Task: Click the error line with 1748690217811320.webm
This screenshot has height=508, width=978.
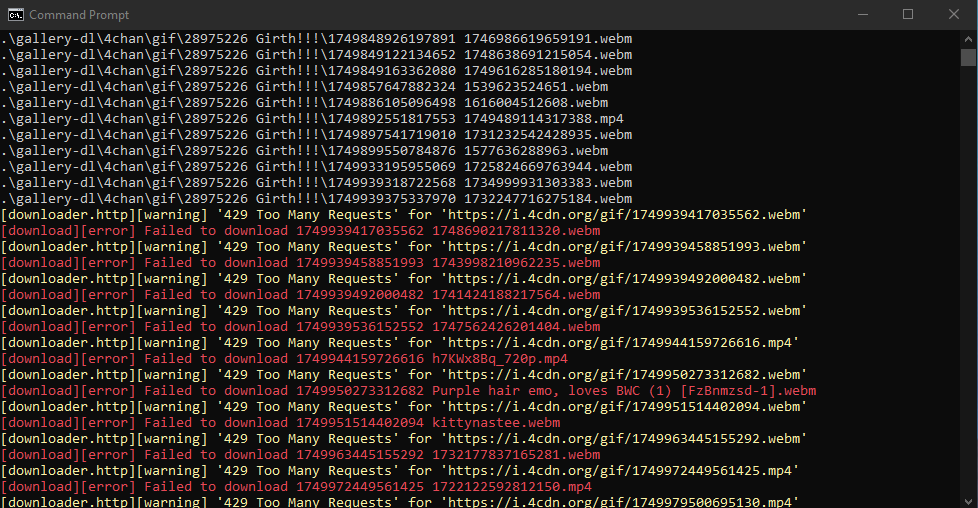Action: pos(301,231)
